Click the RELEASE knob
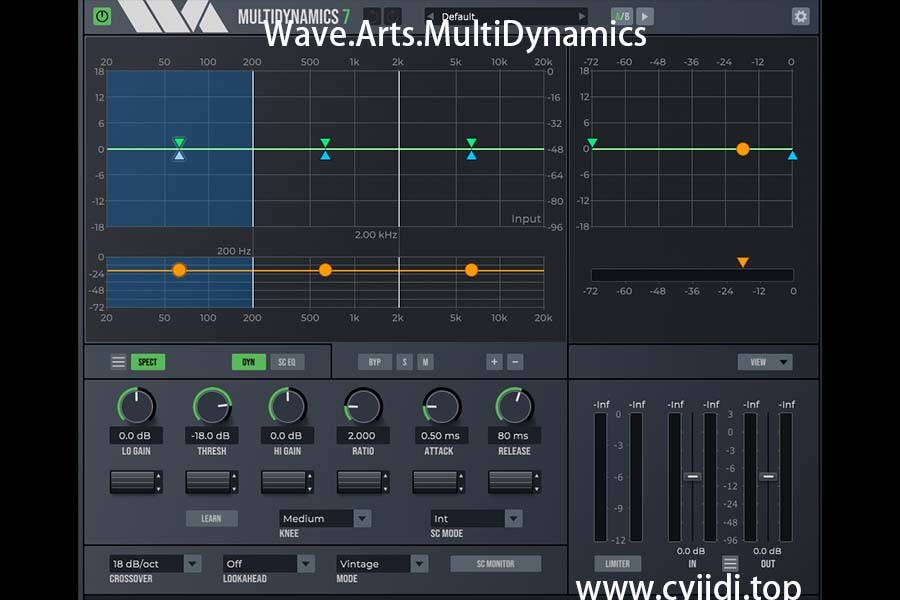This screenshot has height=600, width=900. click(514, 406)
